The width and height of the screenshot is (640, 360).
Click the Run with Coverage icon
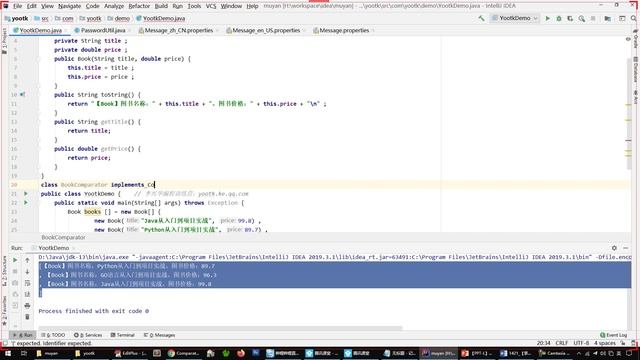coord(570,18)
